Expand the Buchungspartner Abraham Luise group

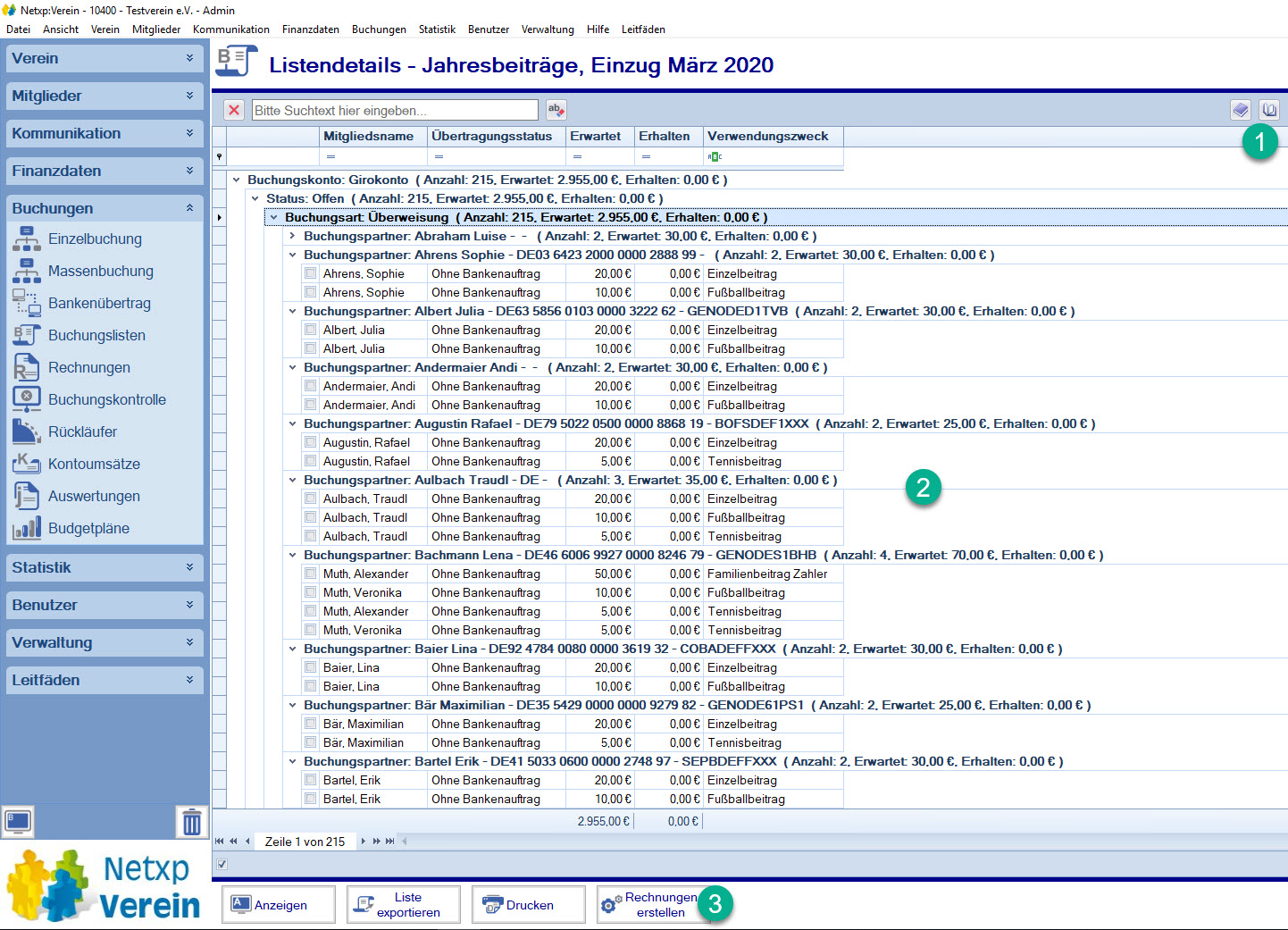[x=292, y=236]
